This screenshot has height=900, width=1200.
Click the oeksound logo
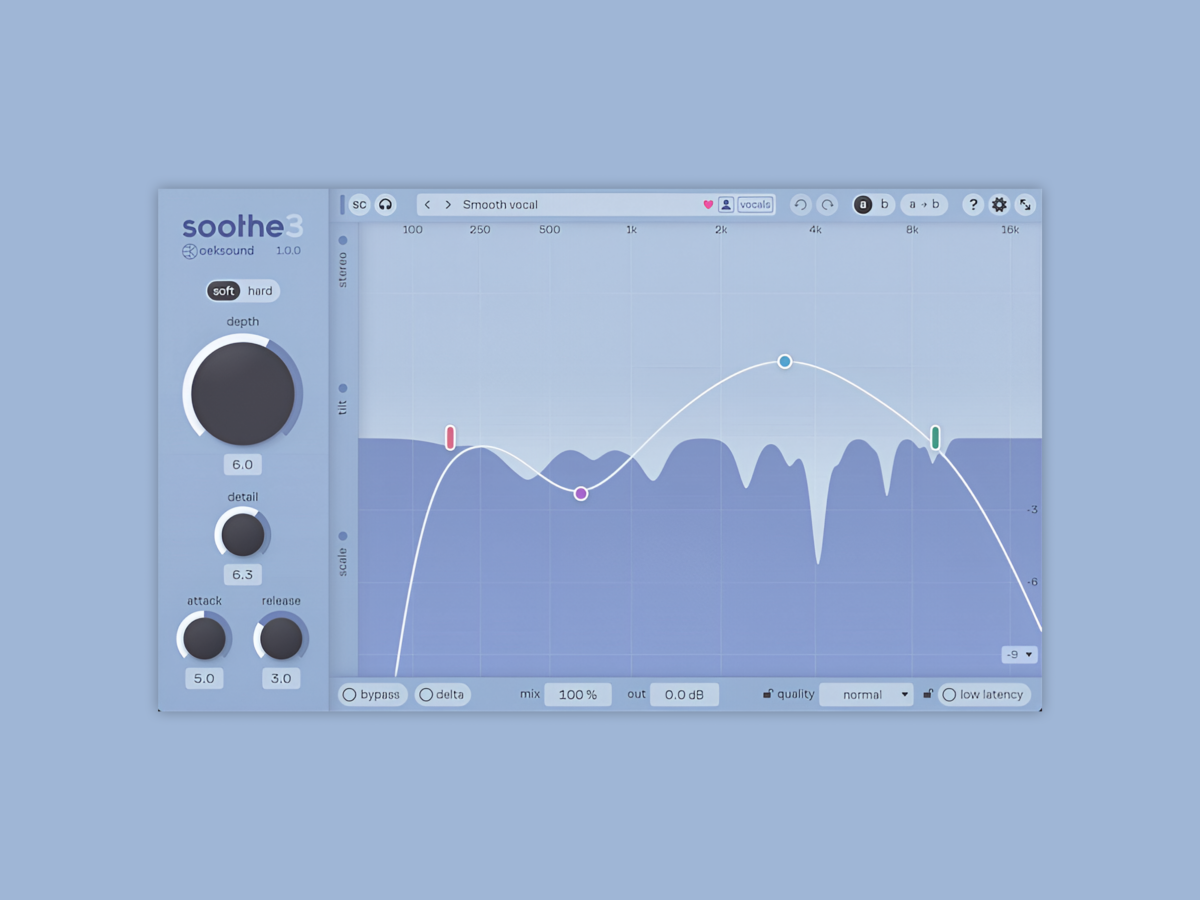[x=218, y=251]
